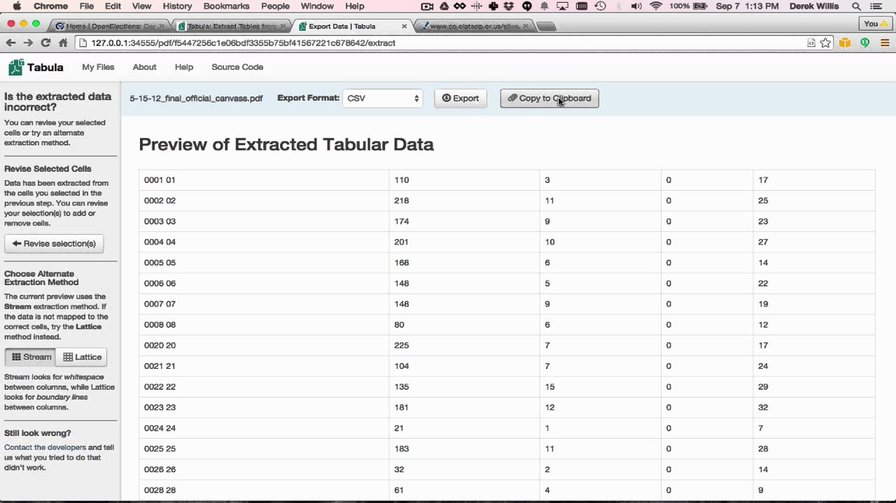Click Contact the developers link
Viewport: 896px width, 503px height.
[x=45, y=448]
